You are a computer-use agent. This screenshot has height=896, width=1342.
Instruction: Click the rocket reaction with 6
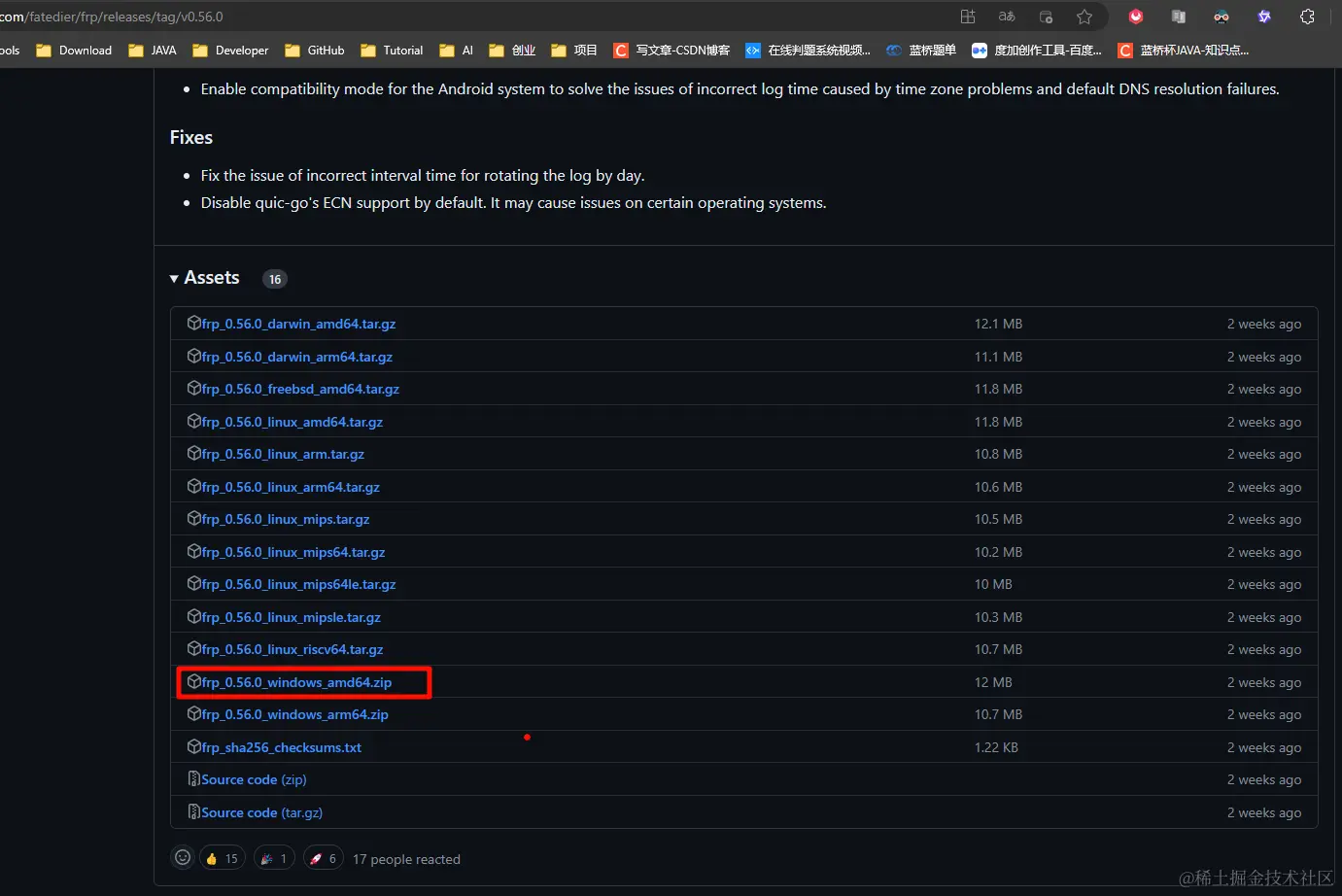323,858
